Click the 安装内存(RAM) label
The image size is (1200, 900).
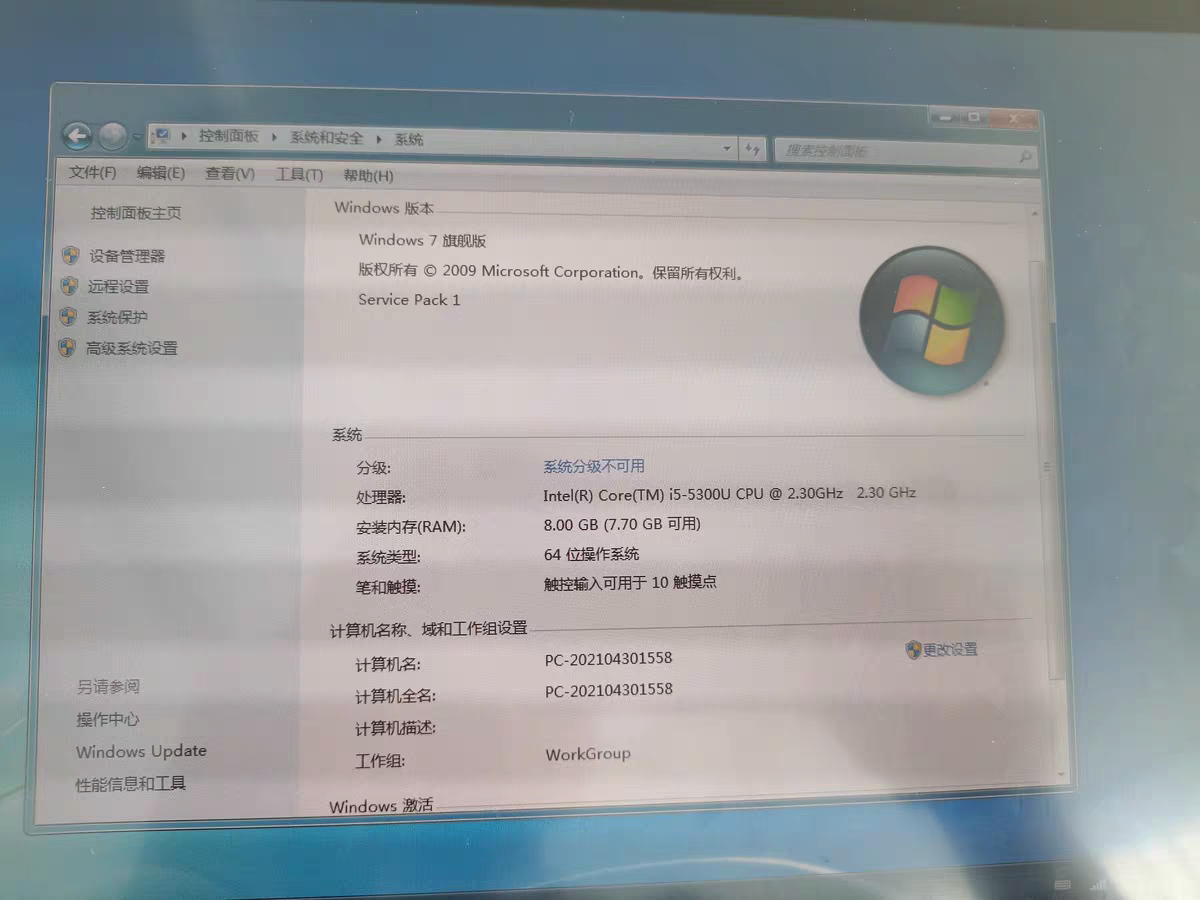point(411,527)
